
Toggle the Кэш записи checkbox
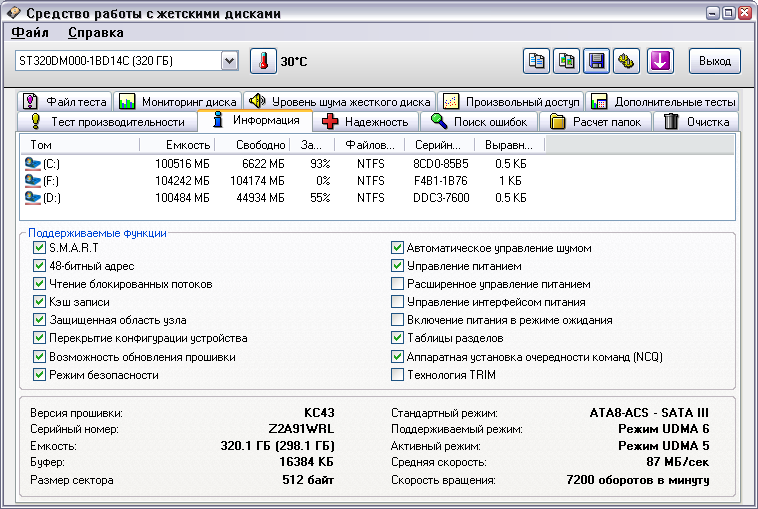40,302
